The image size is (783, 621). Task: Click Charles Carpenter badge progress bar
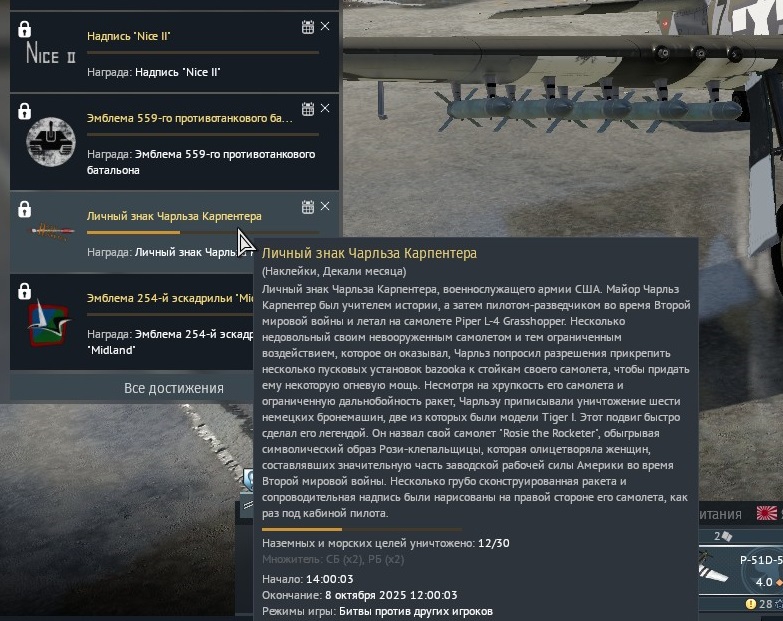pos(203,232)
